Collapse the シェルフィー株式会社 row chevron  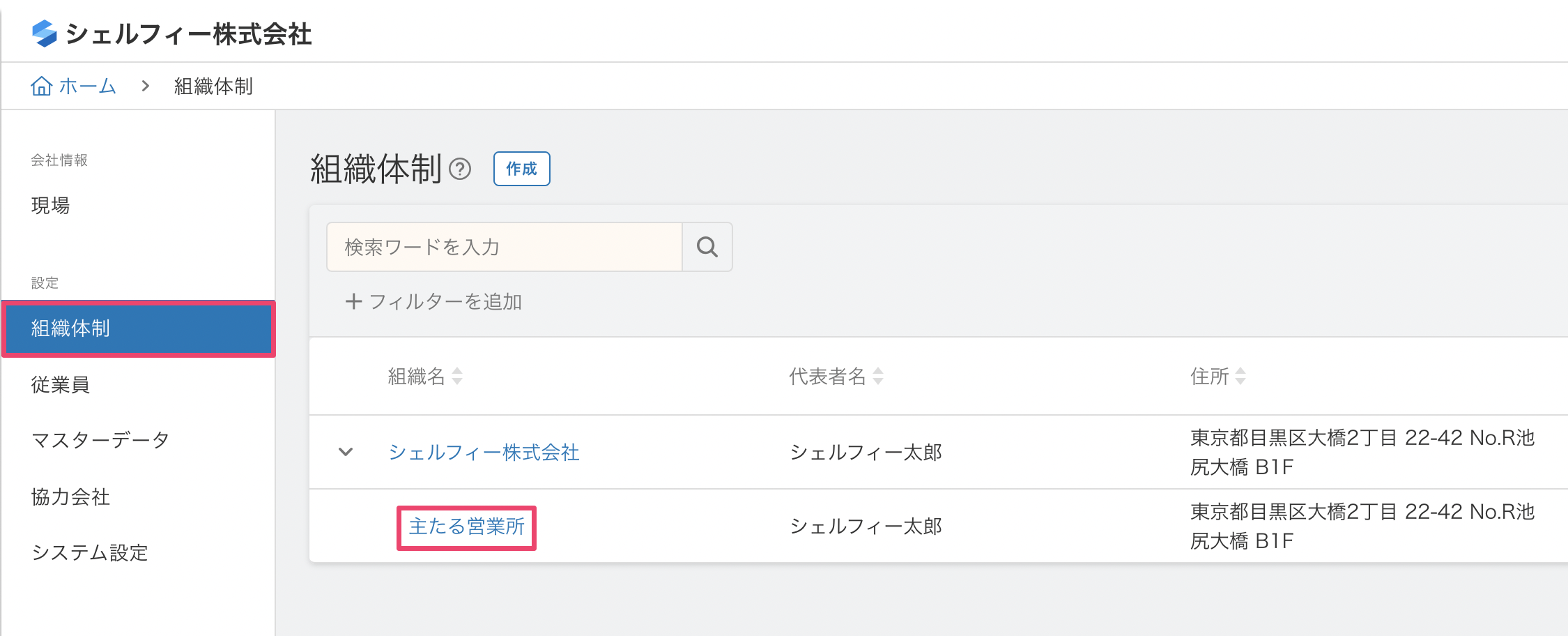coord(346,452)
